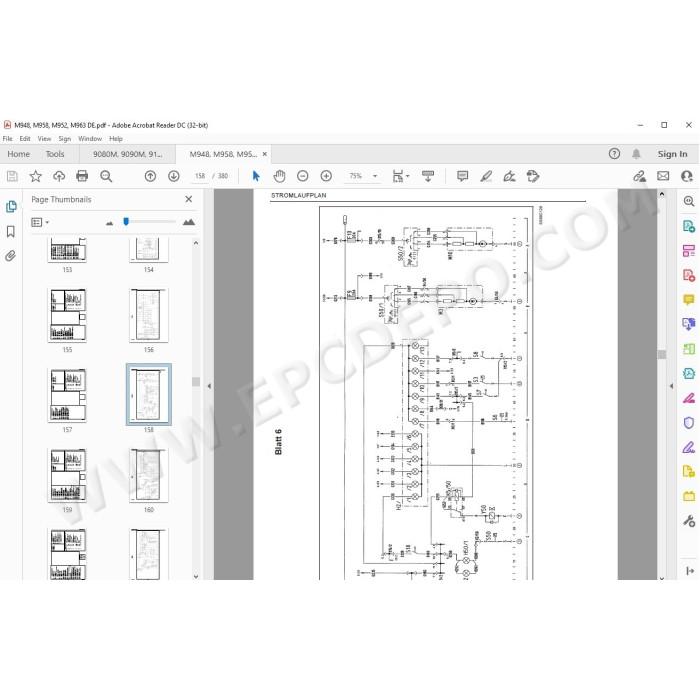Open search tool in right pane

click(688, 201)
